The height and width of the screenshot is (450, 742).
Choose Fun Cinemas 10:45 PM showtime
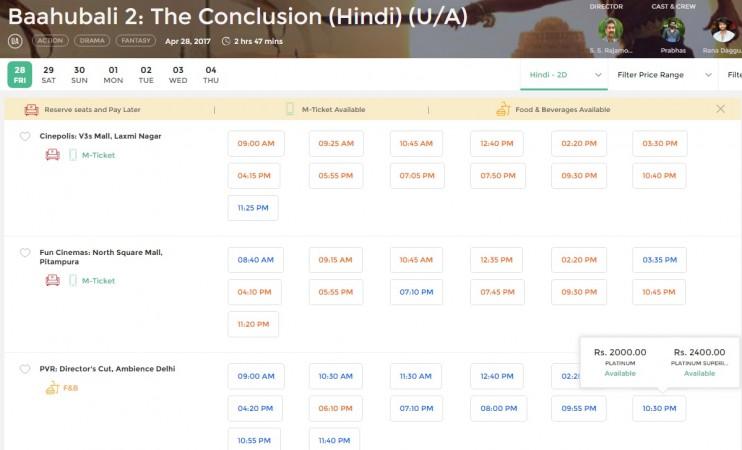pyautogui.click(x=659, y=292)
